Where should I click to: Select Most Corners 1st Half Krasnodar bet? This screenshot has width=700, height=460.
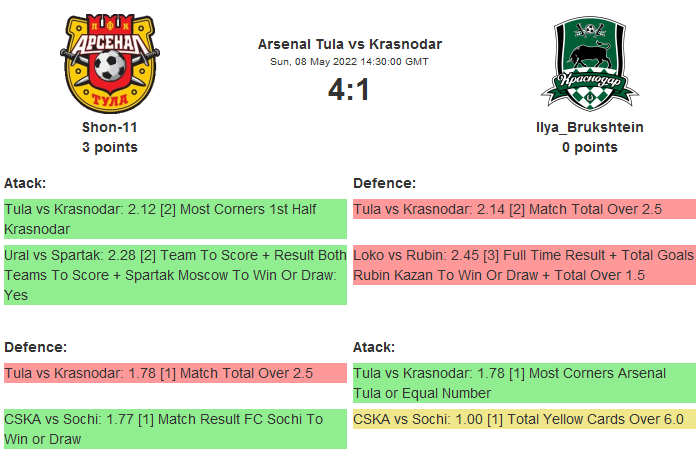[174, 218]
